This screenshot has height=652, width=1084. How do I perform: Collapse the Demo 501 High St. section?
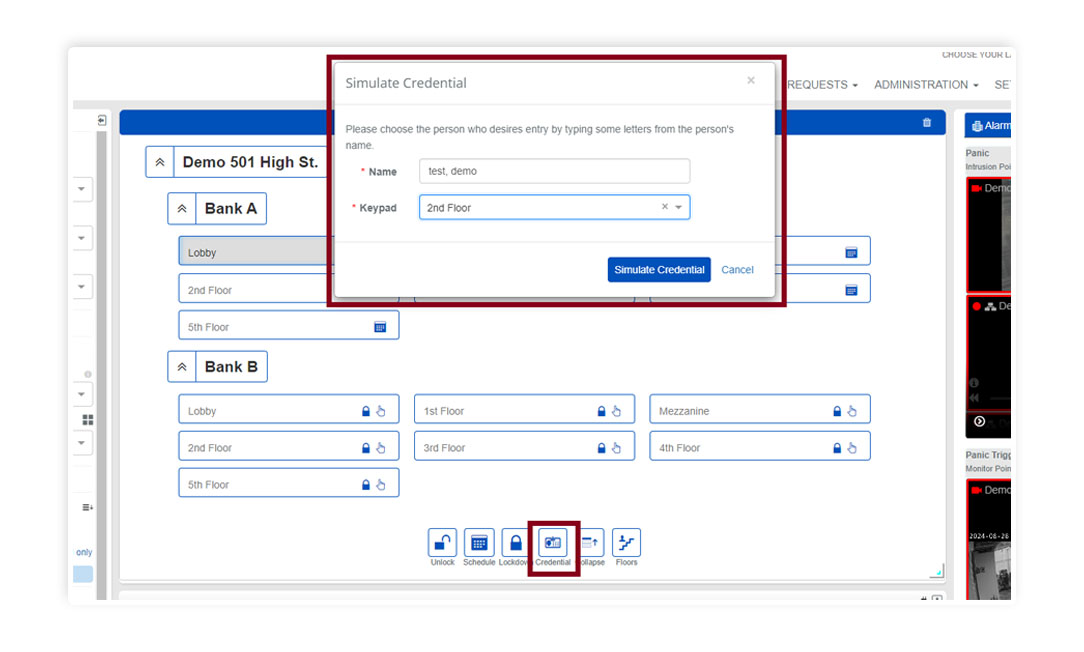point(160,162)
